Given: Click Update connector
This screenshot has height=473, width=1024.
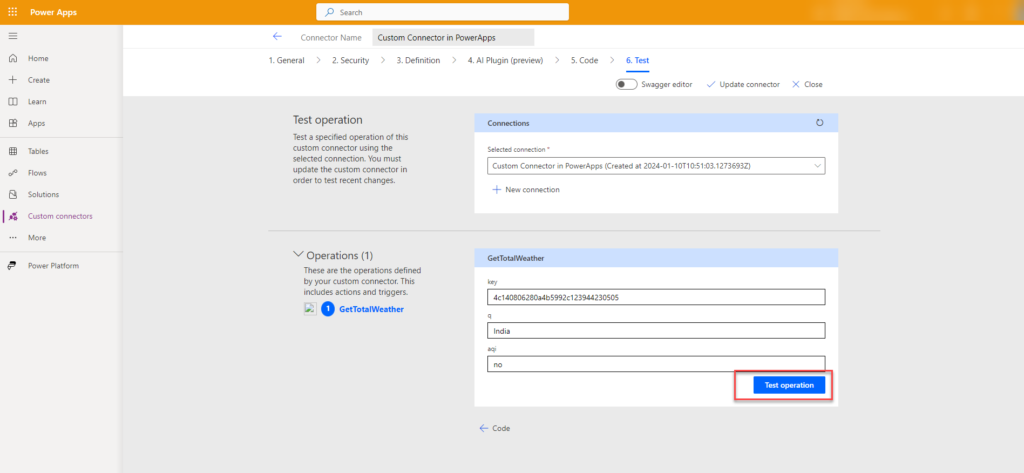Looking at the screenshot, I should coord(743,85).
